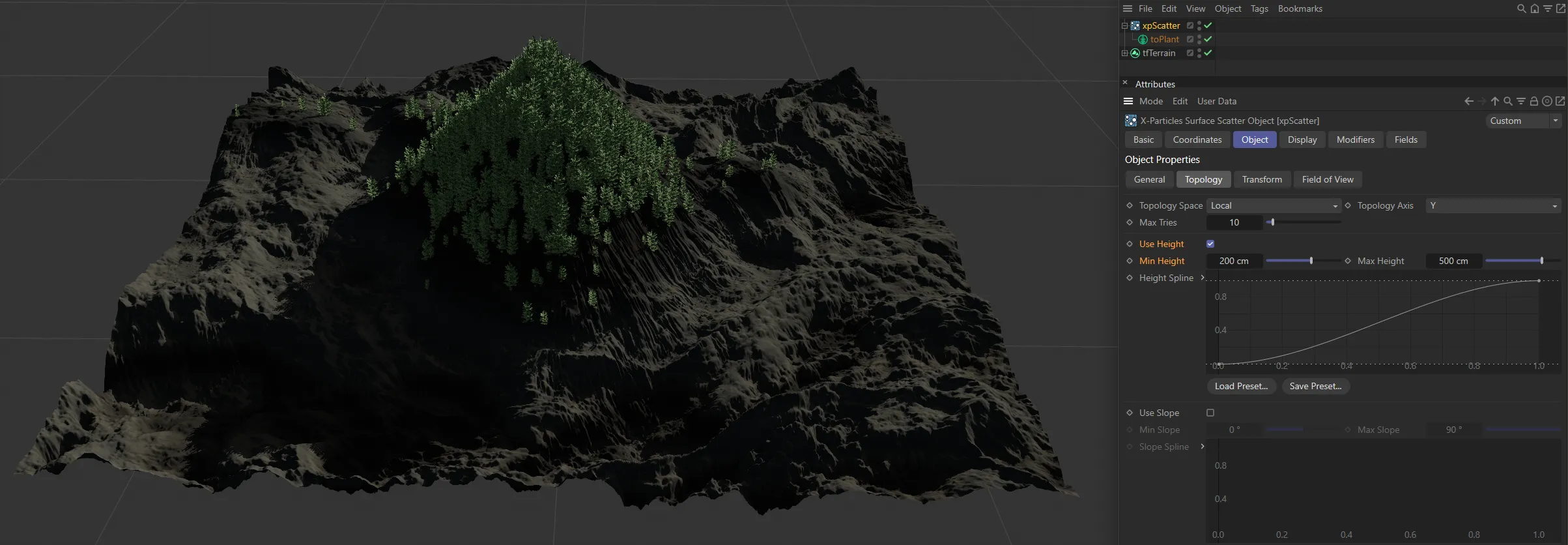1568x545 pixels.
Task: Open the Object Manager Edit menu
Action: [x=1169, y=8]
